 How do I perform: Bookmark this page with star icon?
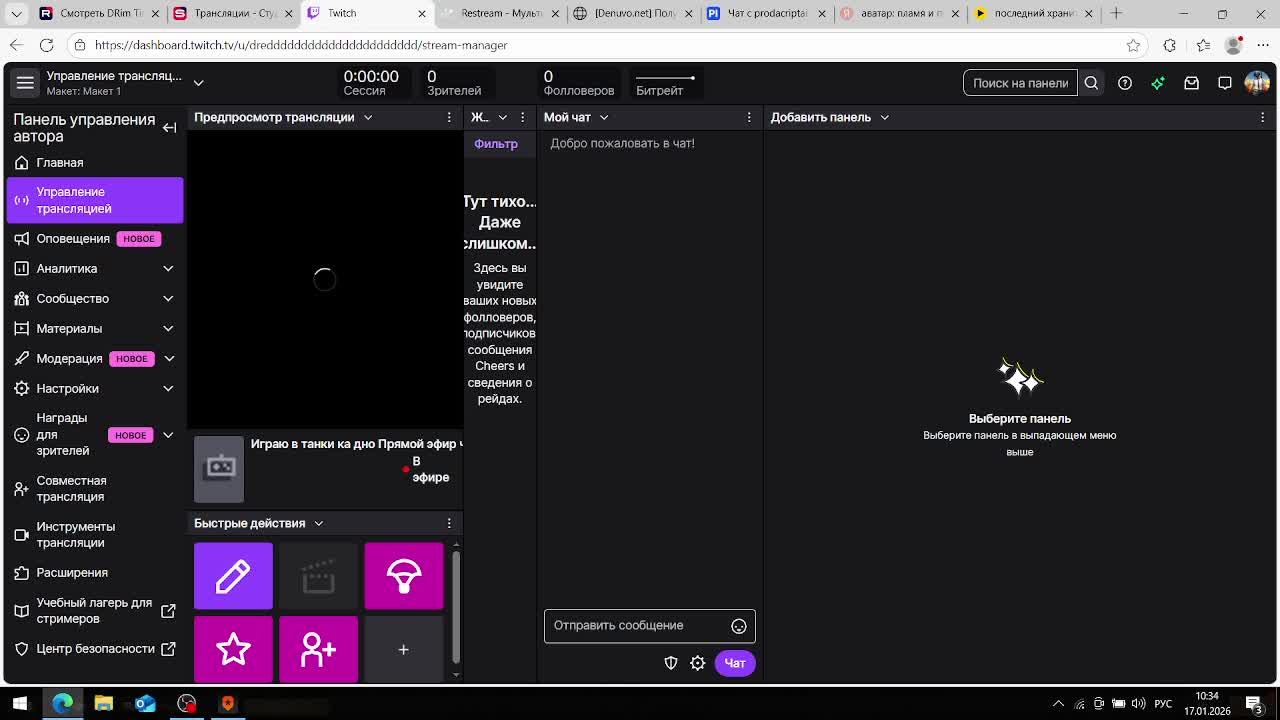(1133, 45)
